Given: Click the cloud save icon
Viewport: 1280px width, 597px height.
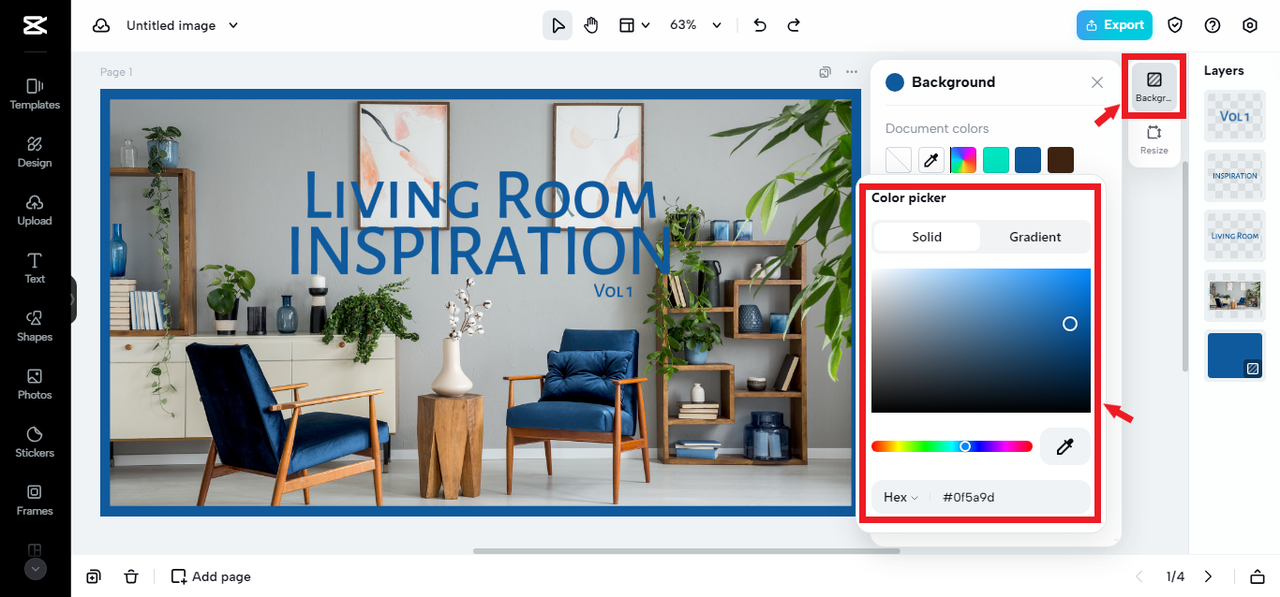Looking at the screenshot, I should (101, 26).
